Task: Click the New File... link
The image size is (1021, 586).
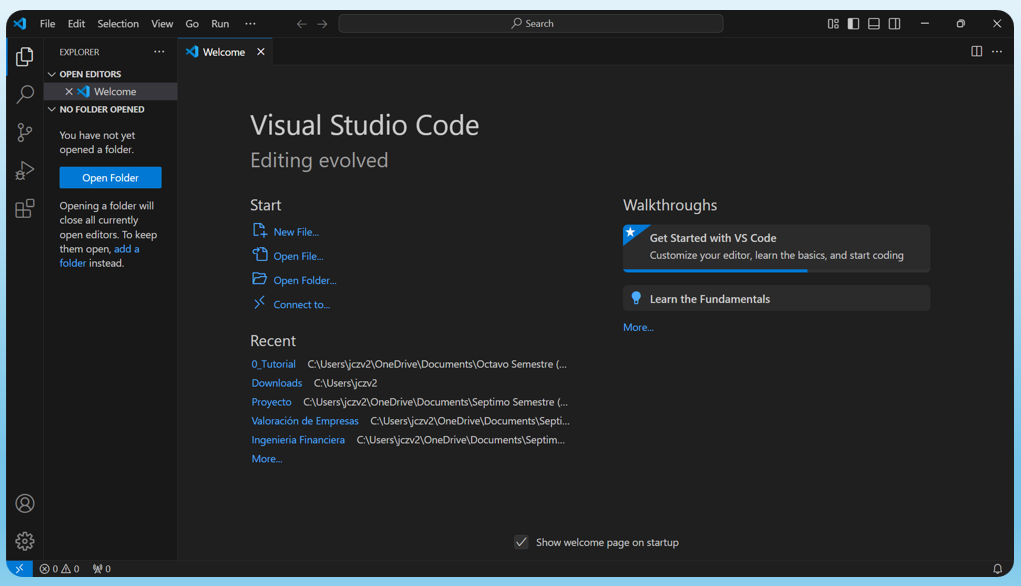Action: 296,232
